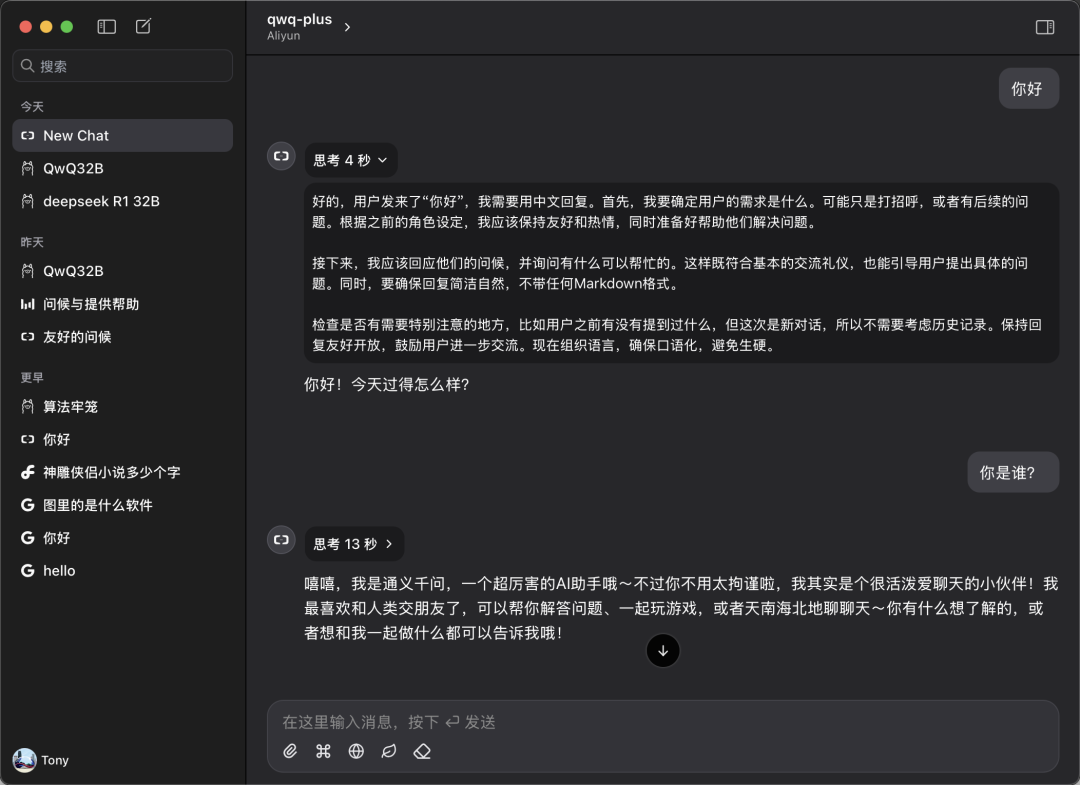Viewport: 1080px width, 785px height.
Task: Clear context using the eraser icon
Action: point(422,751)
